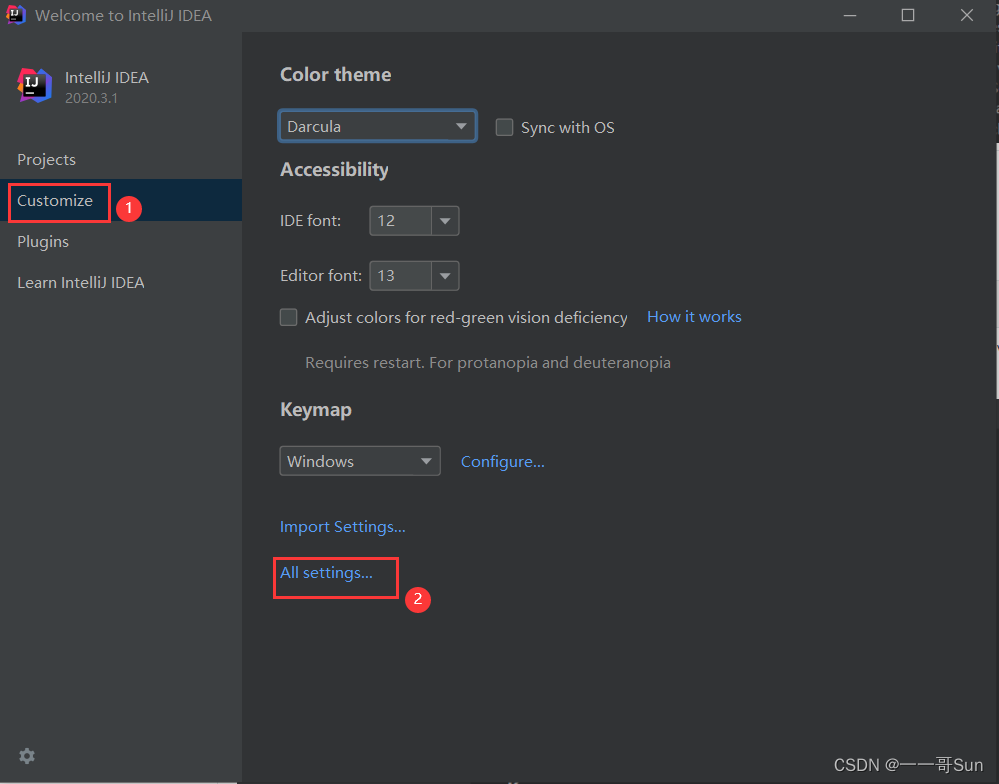Switch to the Projects tab
999x784 pixels.
click(x=47, y=159)
